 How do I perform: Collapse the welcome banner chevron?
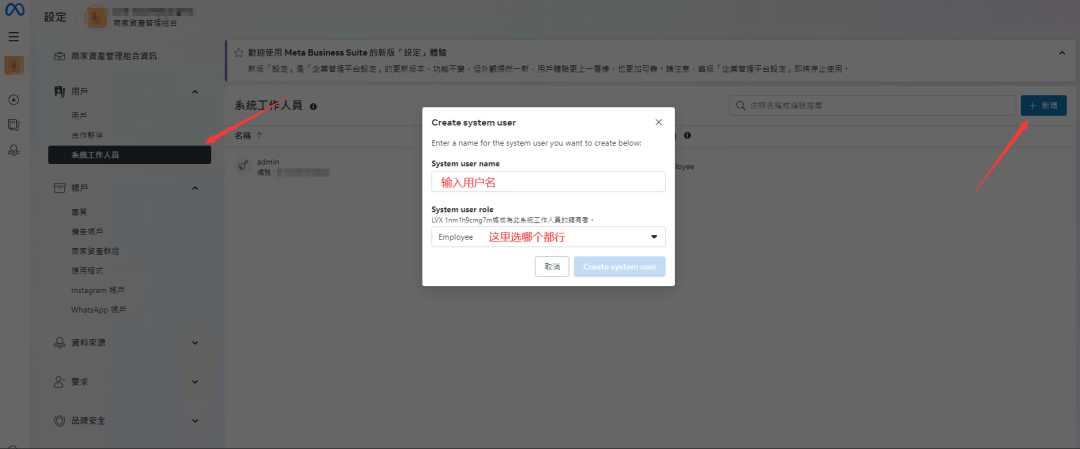[1061, 53]
